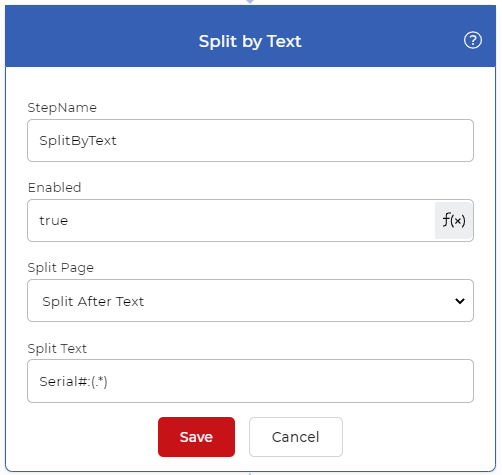Open the Split After Text dropdown

tap(250, 301)
